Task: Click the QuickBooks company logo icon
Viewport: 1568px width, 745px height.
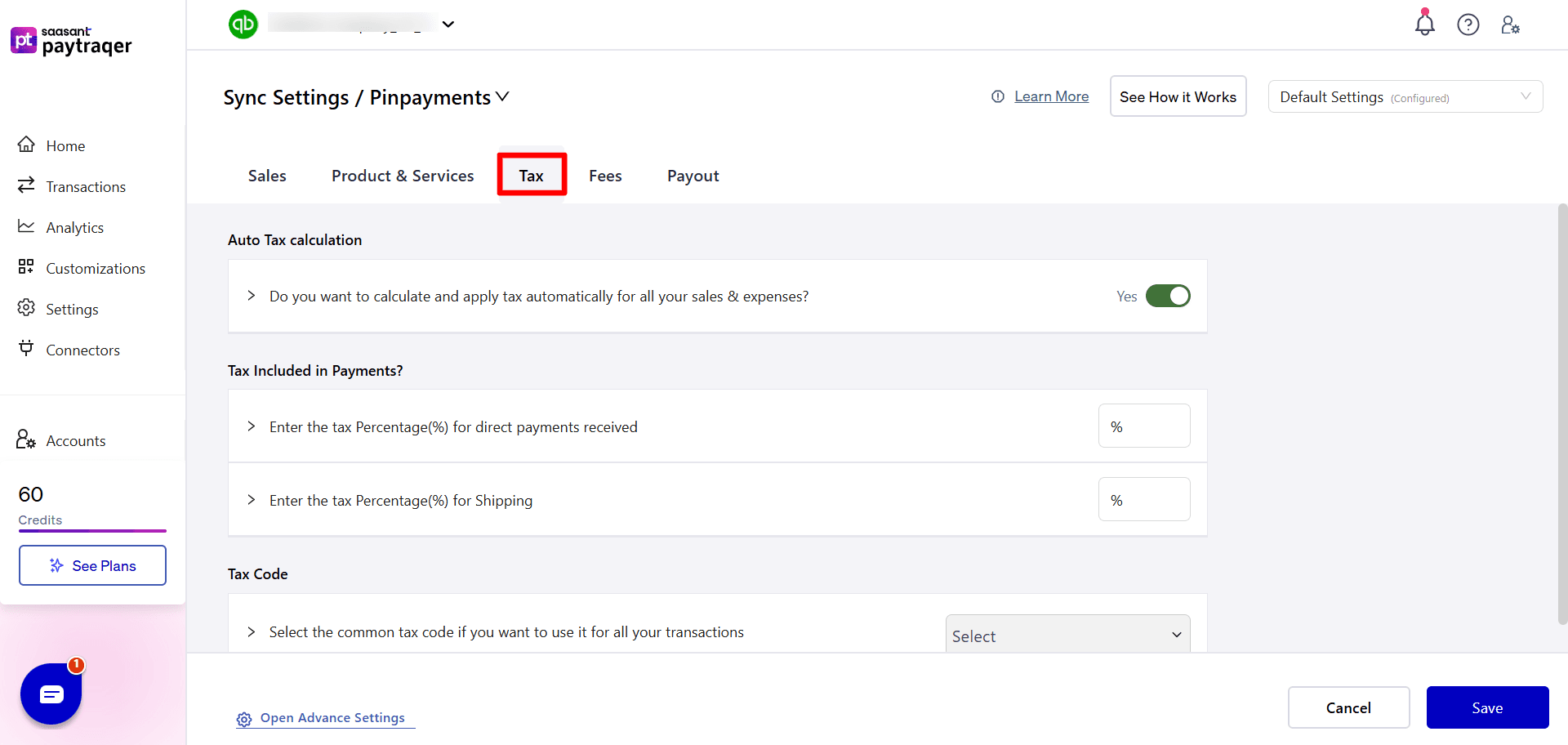Action: coord(243,25)
